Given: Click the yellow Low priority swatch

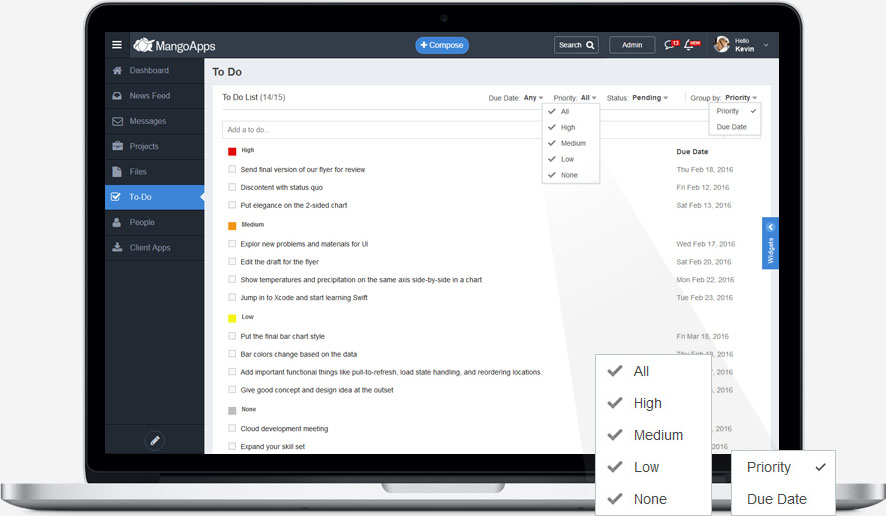Looking at the screenshot, I should (x=232, y=318).
